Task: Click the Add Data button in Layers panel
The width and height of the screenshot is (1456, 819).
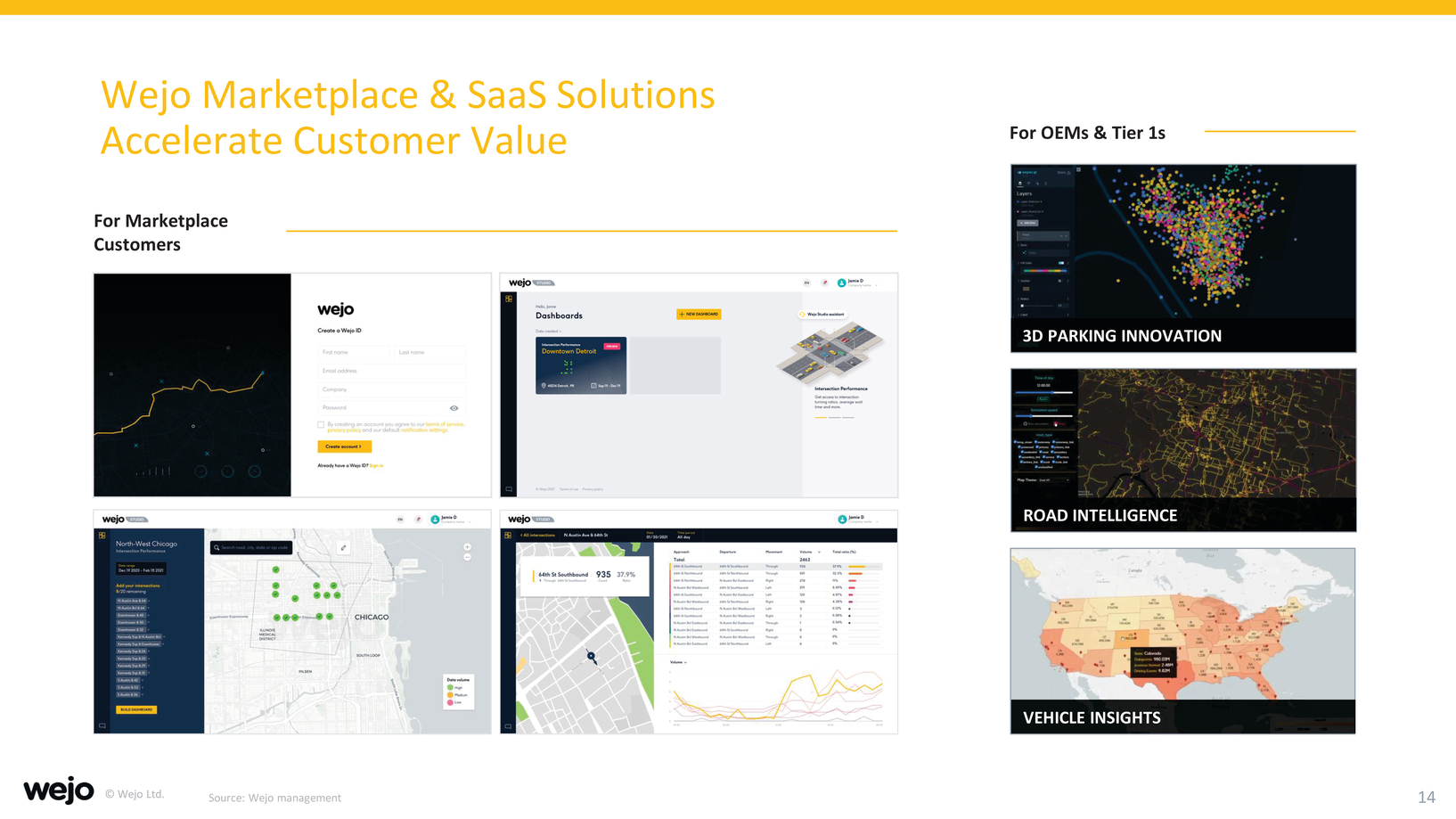Action: click(x=1027, y=223)
